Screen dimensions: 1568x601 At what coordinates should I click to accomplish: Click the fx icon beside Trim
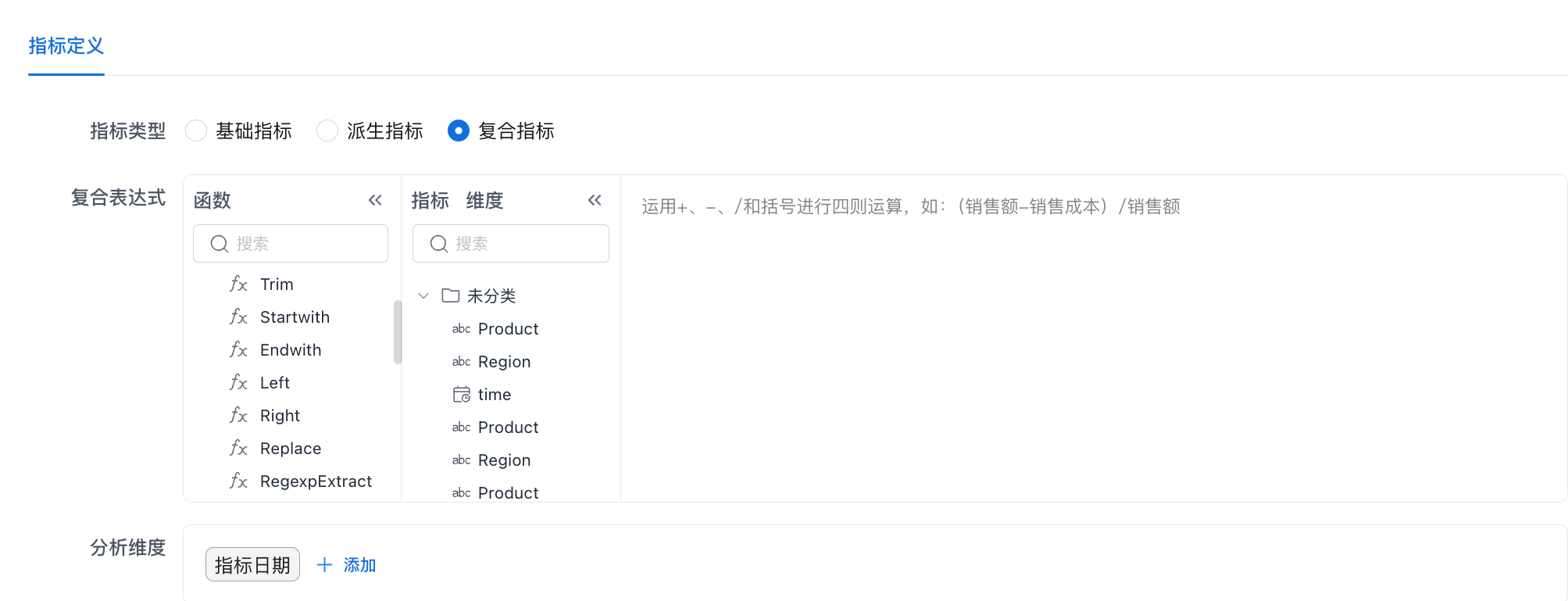pyautogui.click(x=238, y=284)
